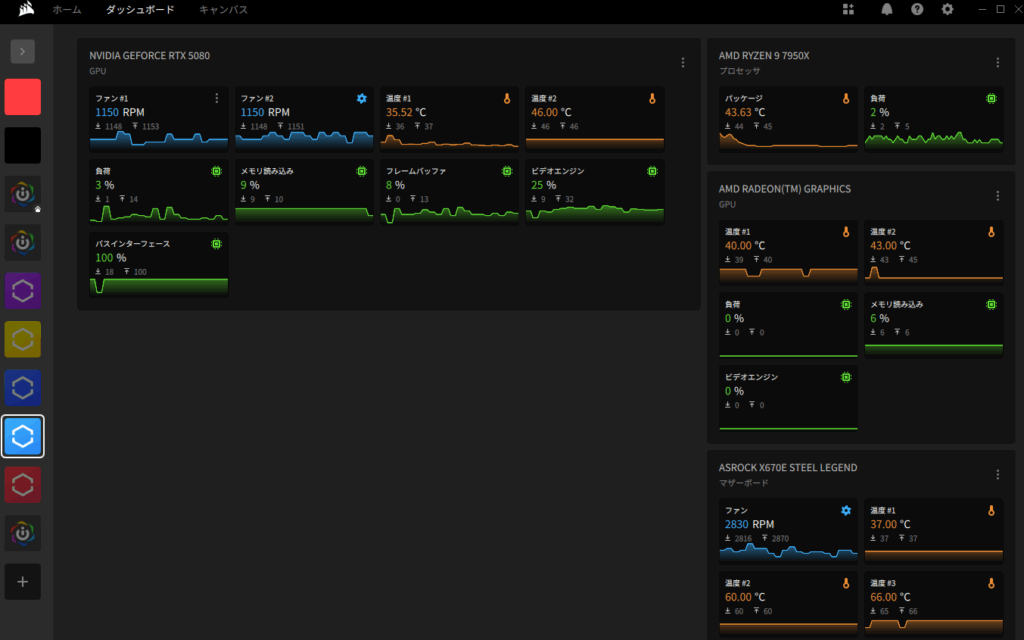
Task: Select the purple hexagon profile icon
Action: 23,291
